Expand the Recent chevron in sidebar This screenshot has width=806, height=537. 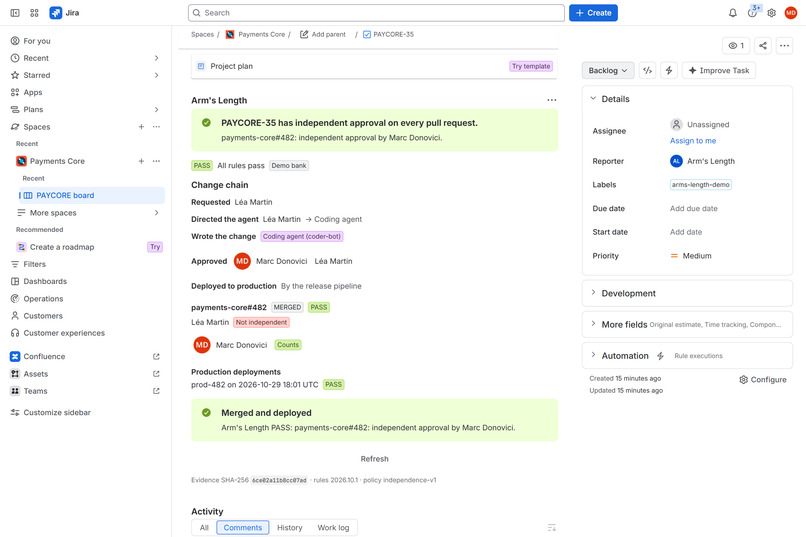156,58
